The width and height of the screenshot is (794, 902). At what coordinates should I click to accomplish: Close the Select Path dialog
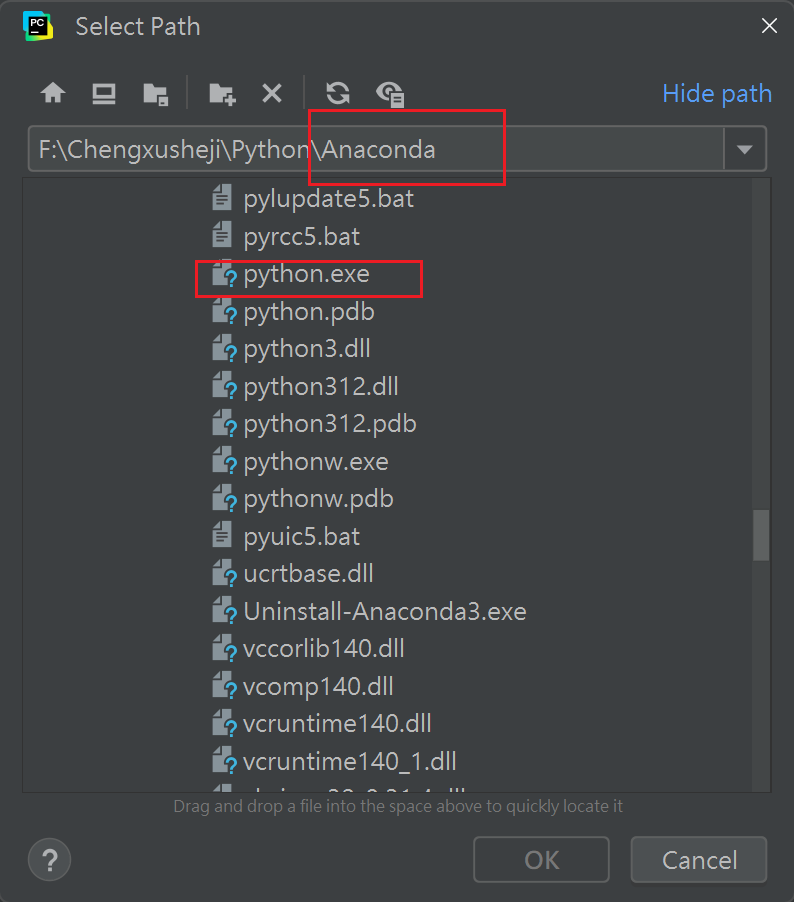pyautogui.click(x=769, y=26)
